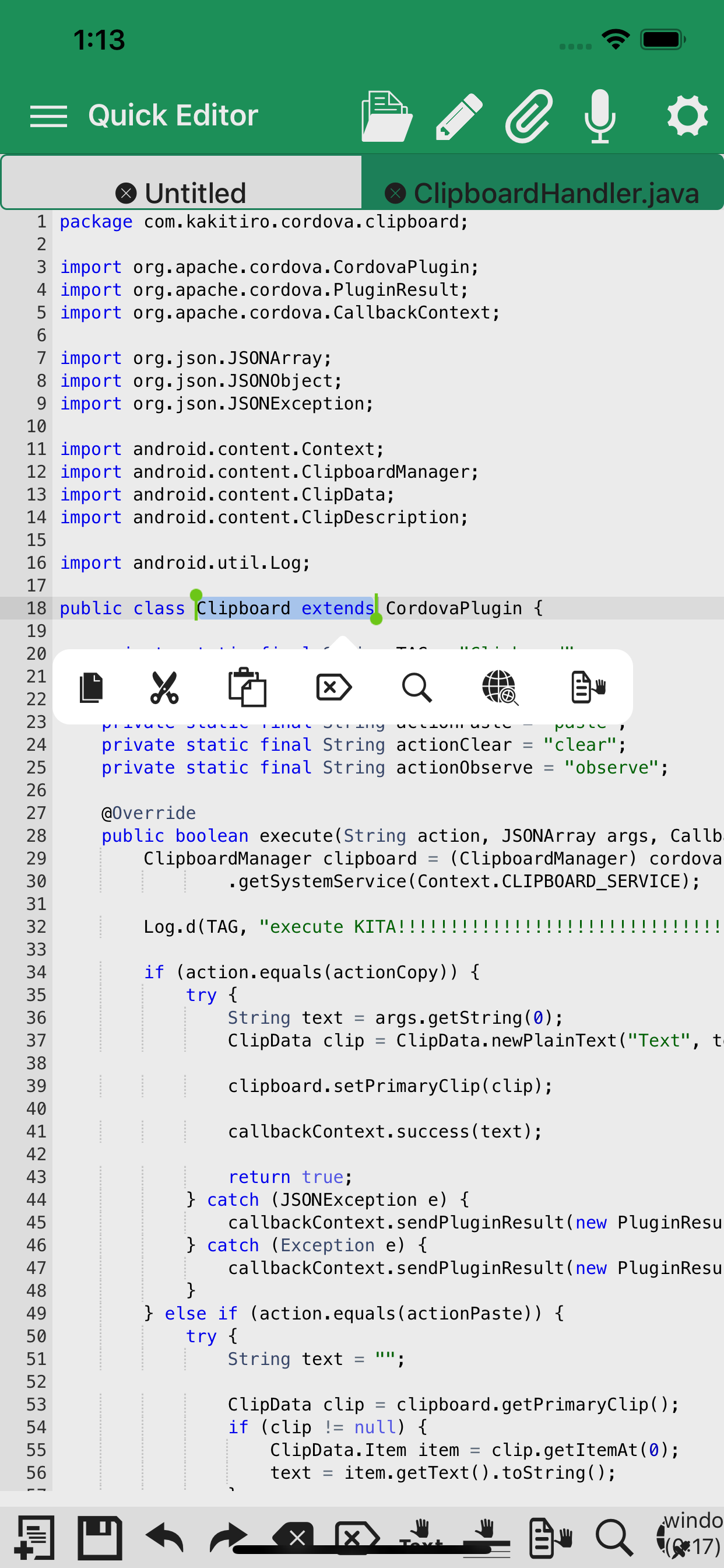This screenshot has width=724, height=1568.
Task: Undo last edit
Action: pos(165,1537)
